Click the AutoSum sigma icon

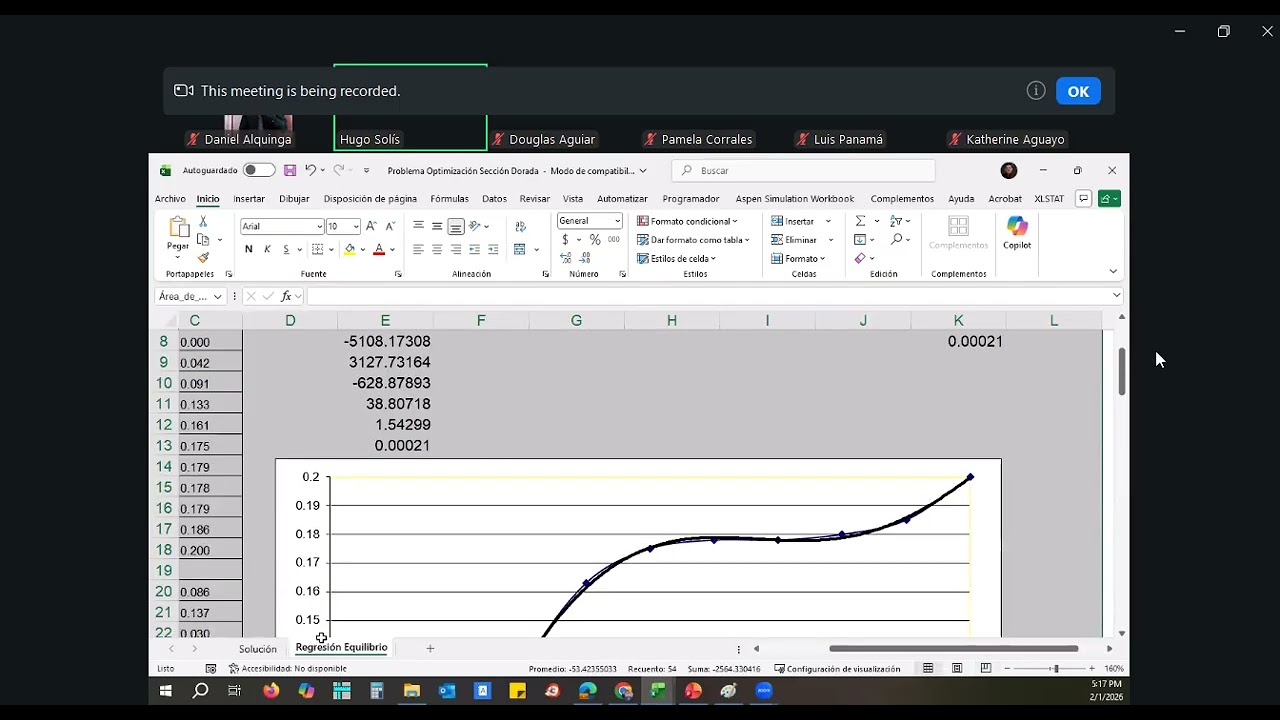coord(860,221)
